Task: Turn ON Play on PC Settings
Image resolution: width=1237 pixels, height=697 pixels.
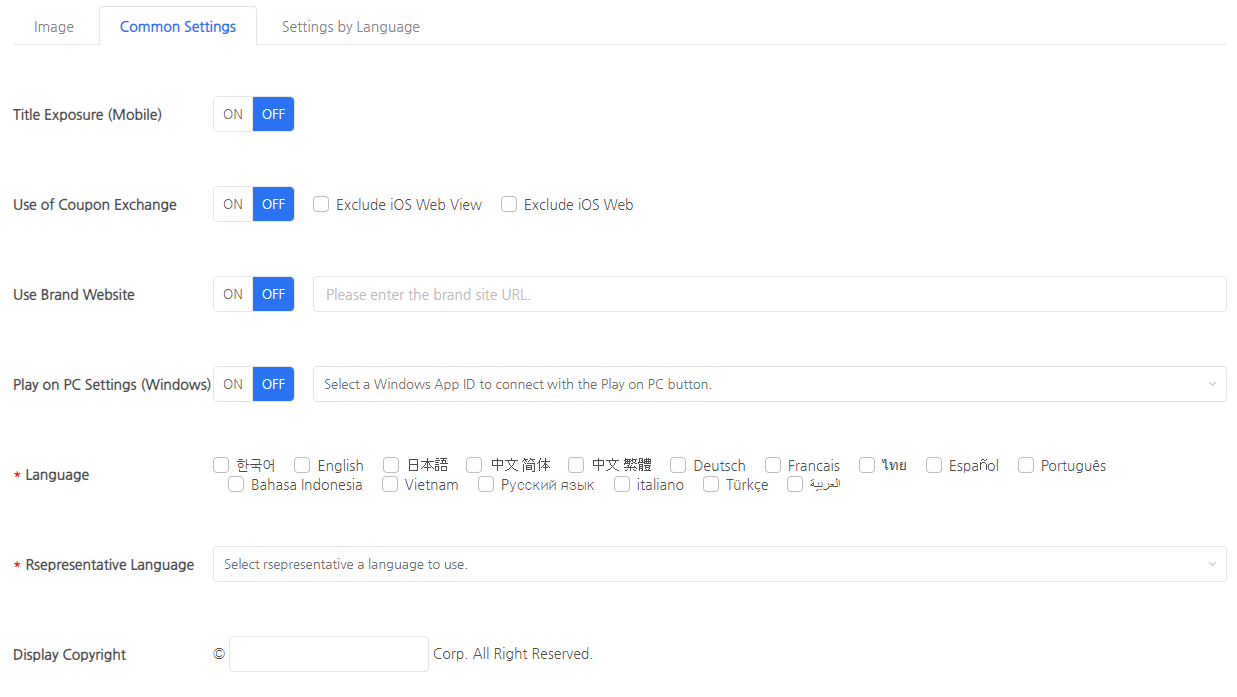Action: coord(233,384)
